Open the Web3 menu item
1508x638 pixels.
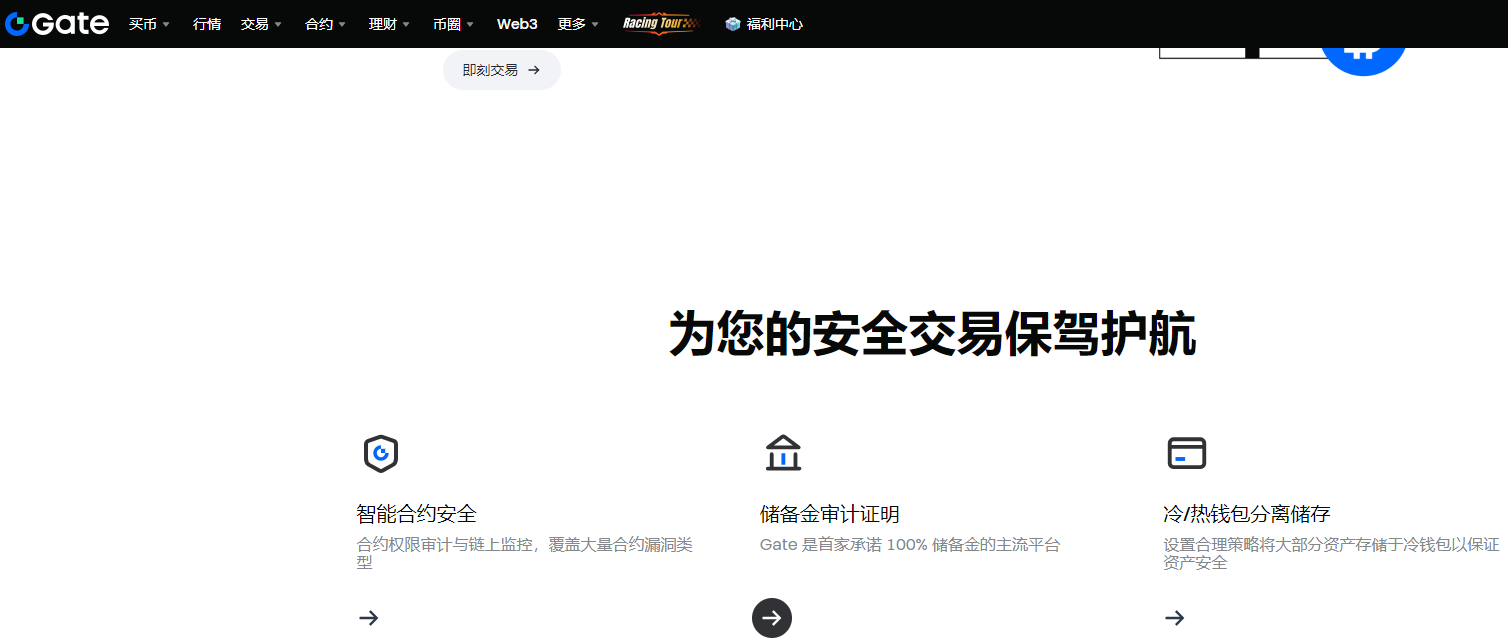coord(517,24)
